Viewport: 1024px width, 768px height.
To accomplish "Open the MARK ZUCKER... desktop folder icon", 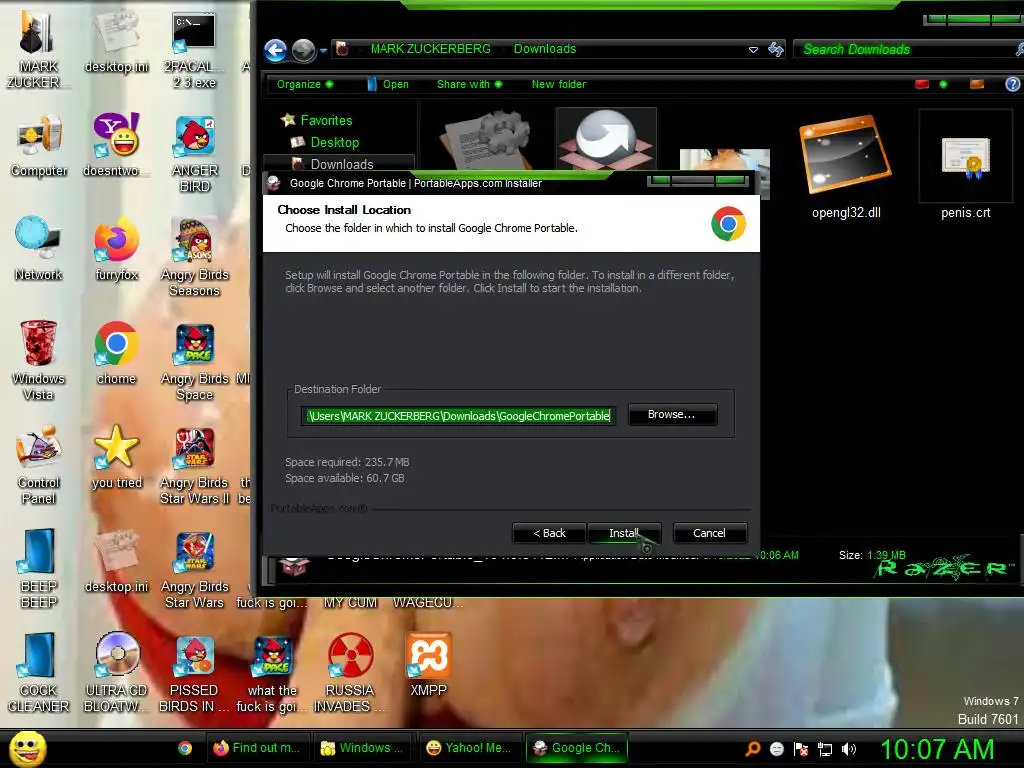I will [37, 49].
